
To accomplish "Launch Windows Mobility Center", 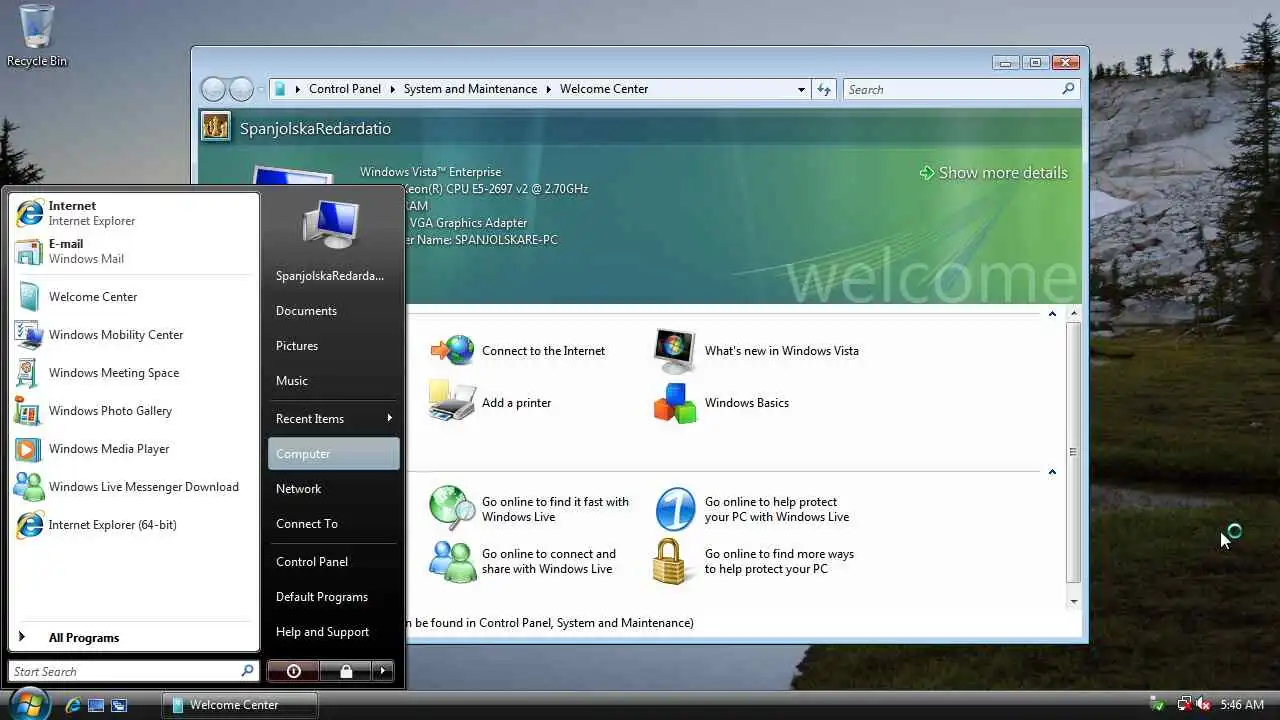I will 133,335.
